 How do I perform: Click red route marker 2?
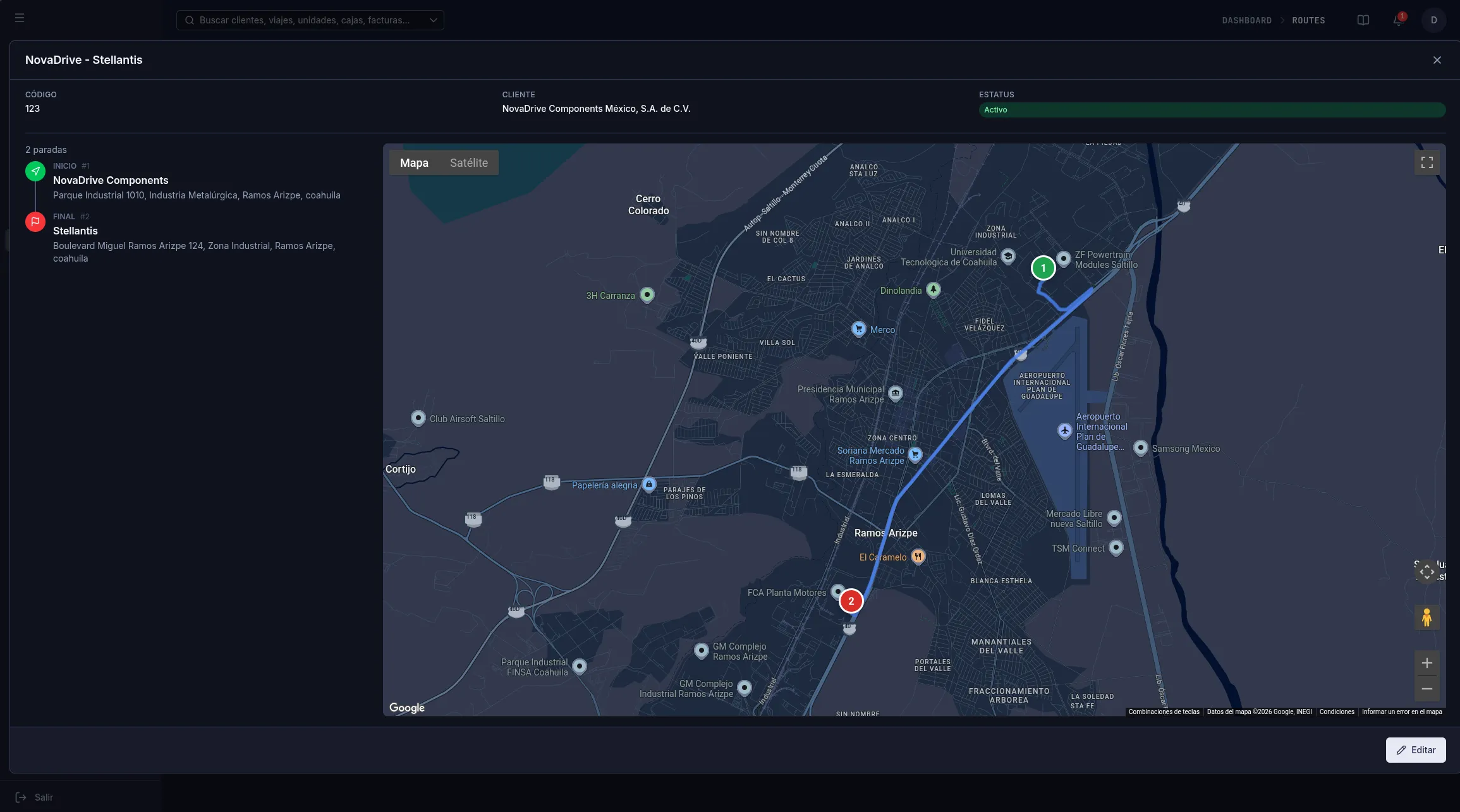point(851,602)
